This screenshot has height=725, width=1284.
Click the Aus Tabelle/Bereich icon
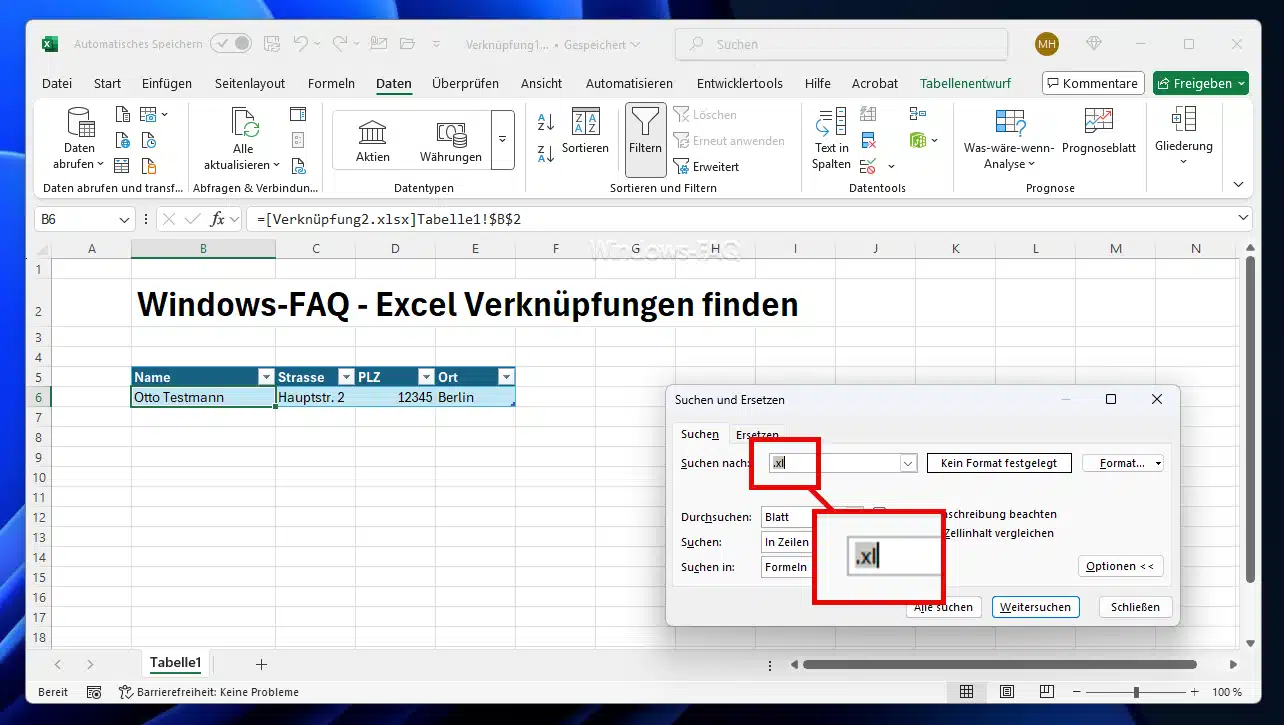click(123, 166)
